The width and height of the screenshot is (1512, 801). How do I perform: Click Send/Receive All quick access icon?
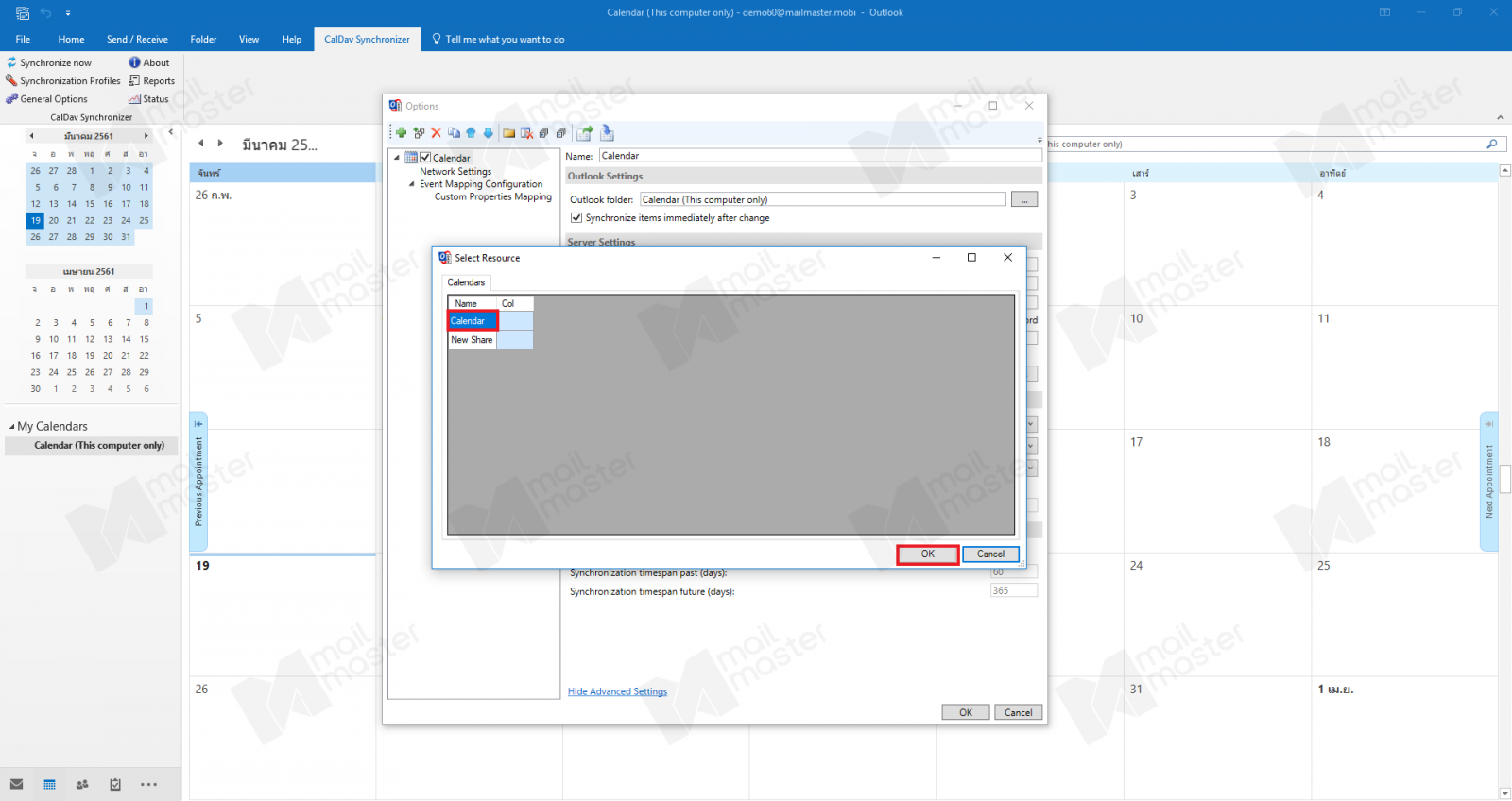(x=23, y=13)
